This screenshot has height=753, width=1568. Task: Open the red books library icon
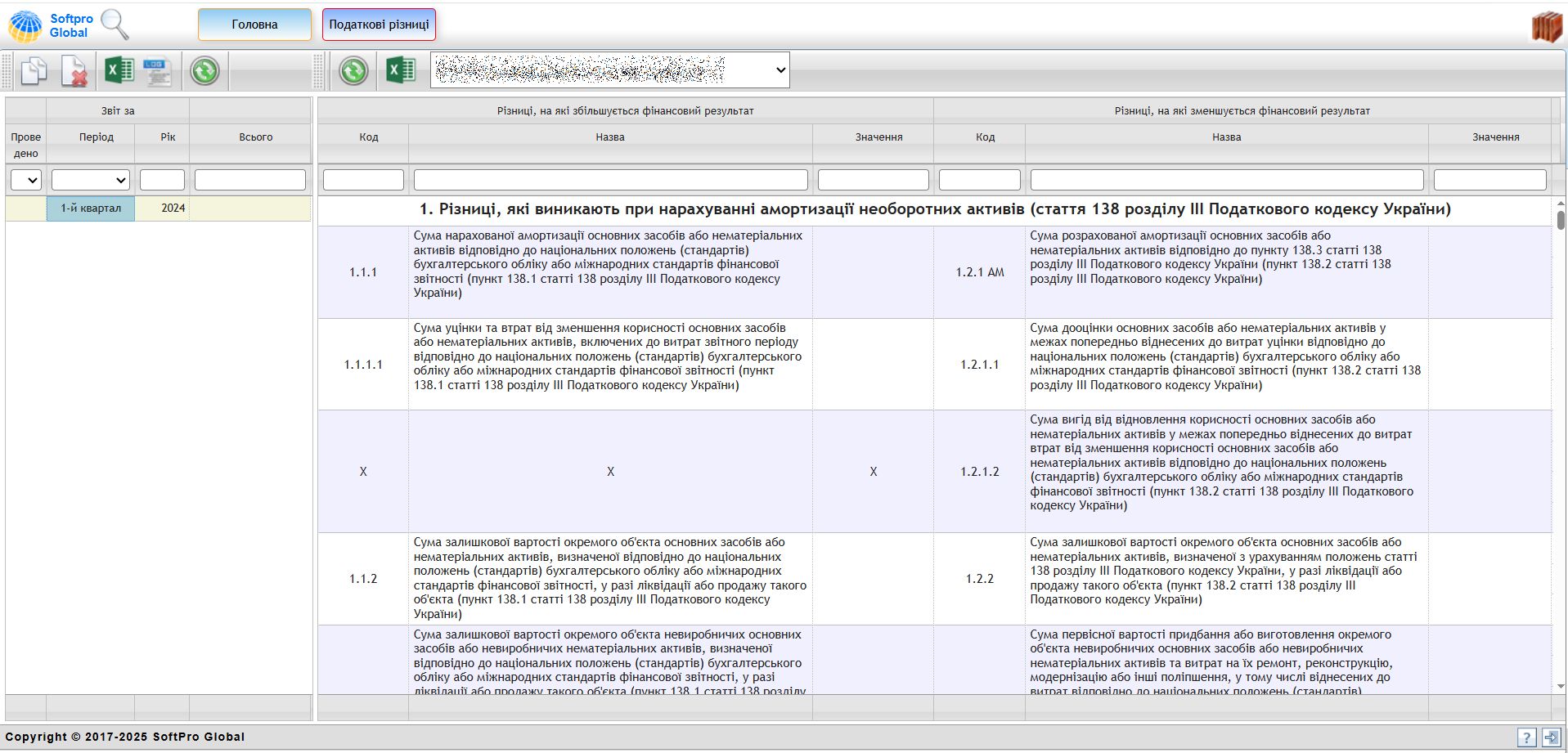1546,27
